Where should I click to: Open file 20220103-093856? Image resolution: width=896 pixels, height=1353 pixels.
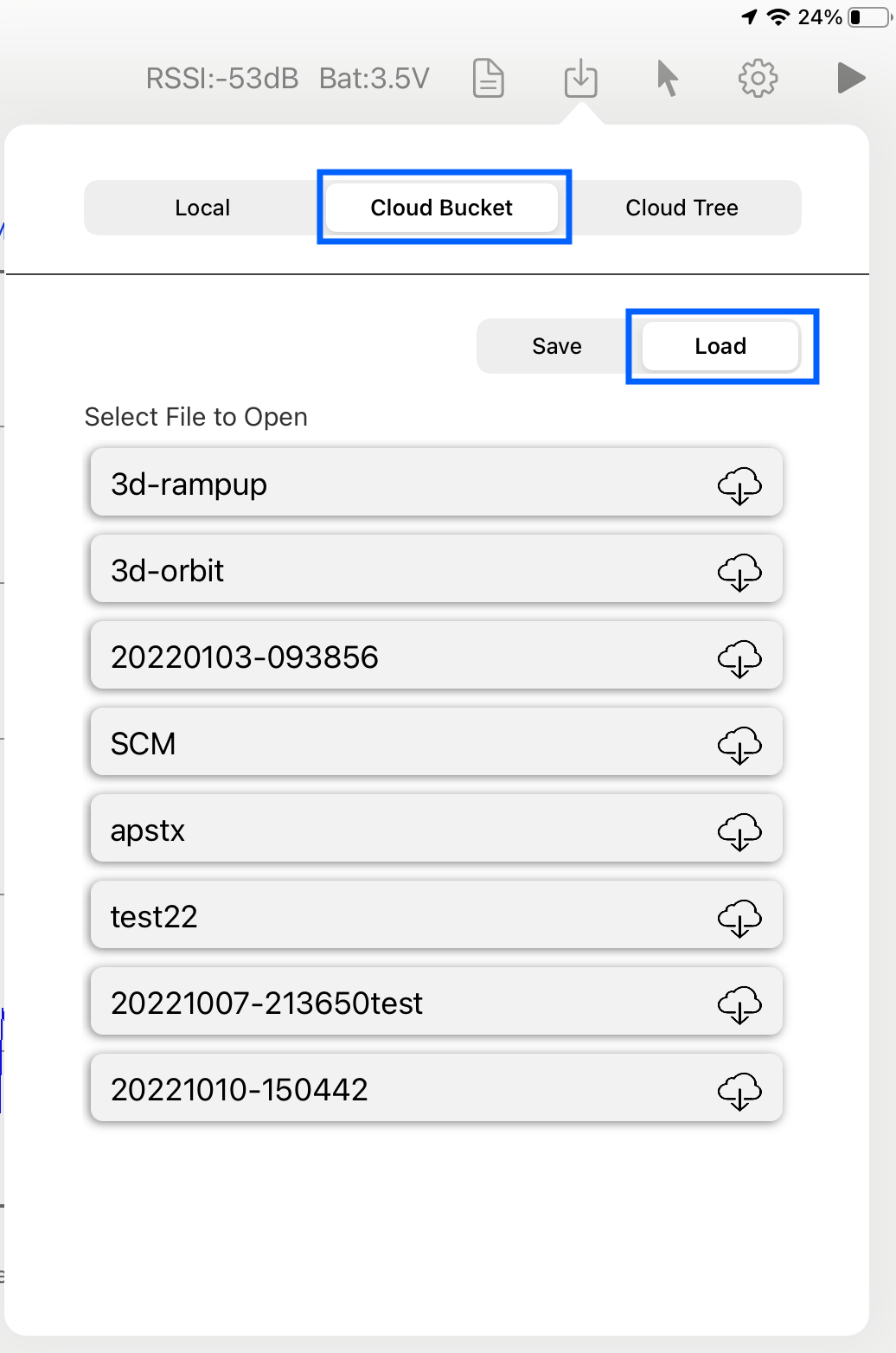click(x=437, y=656)
